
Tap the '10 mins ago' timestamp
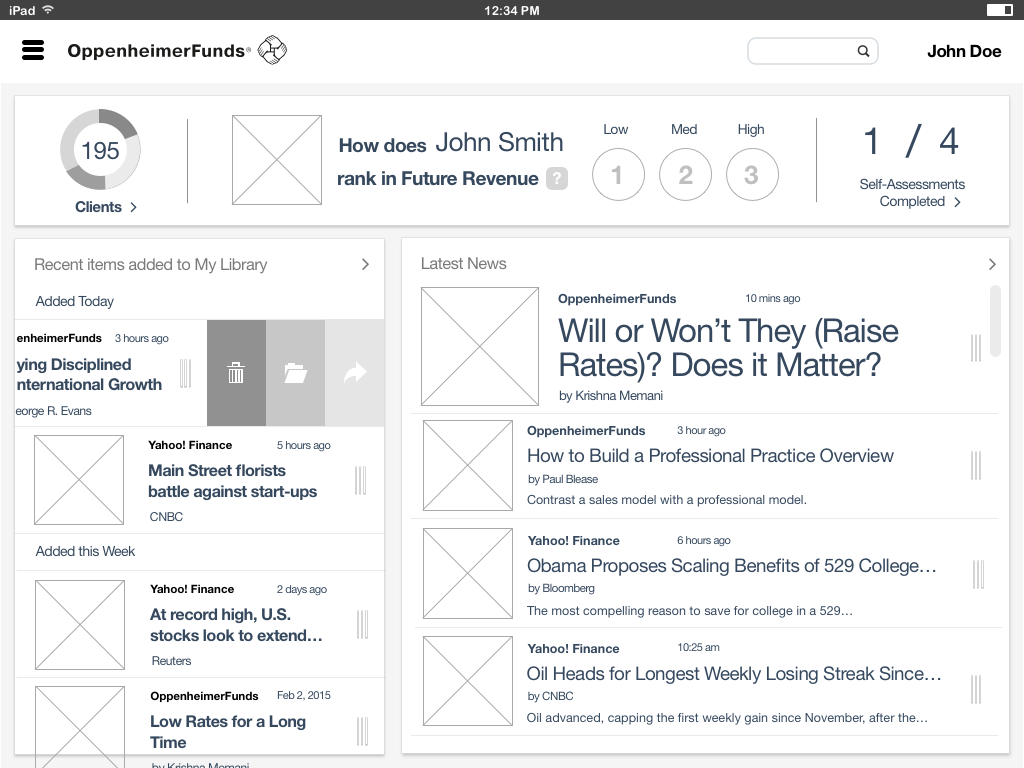pos(773,298)
